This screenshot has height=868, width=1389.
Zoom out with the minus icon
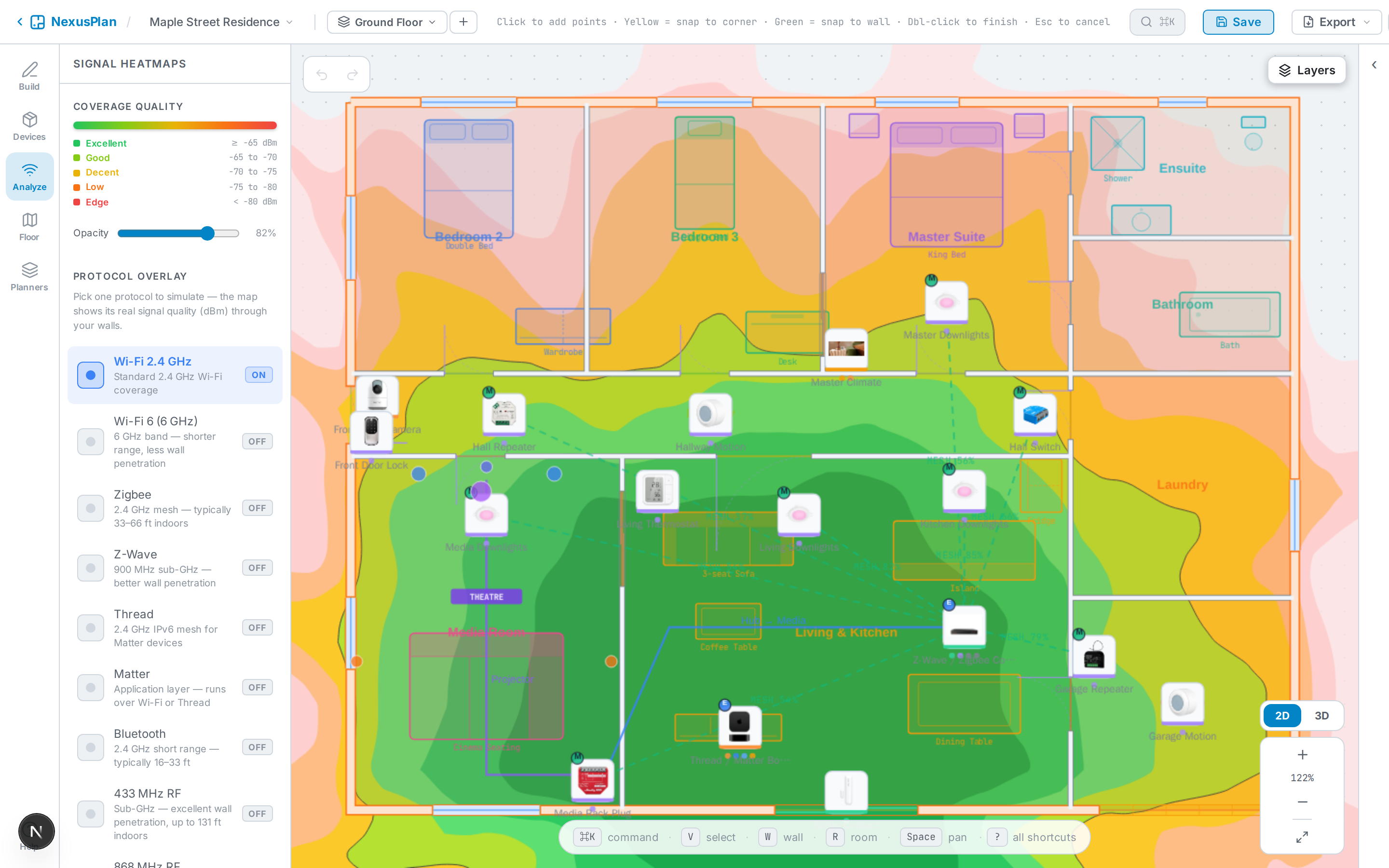click(x=1302, y=802)
